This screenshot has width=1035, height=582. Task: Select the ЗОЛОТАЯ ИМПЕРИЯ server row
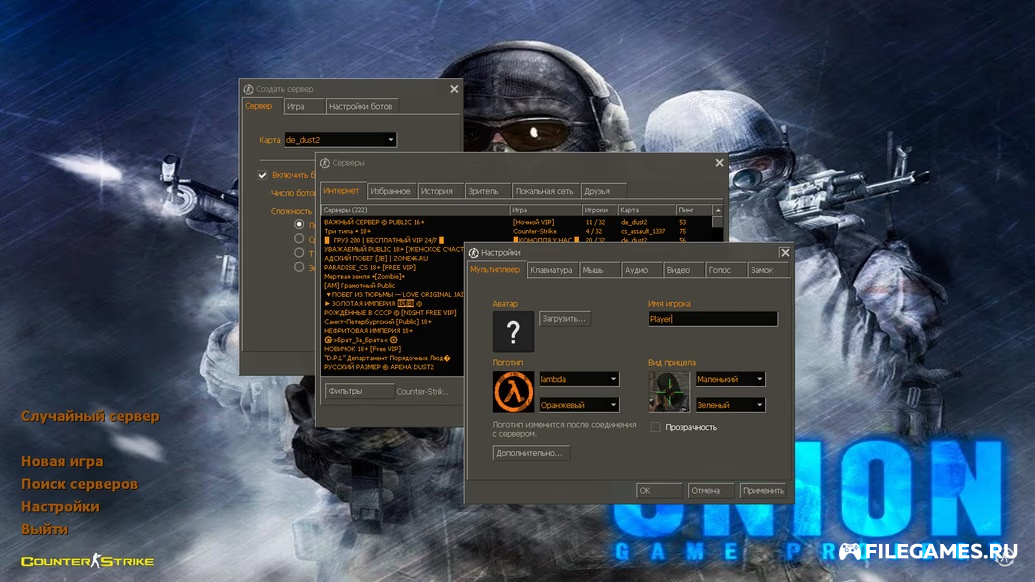click(393, 304)
